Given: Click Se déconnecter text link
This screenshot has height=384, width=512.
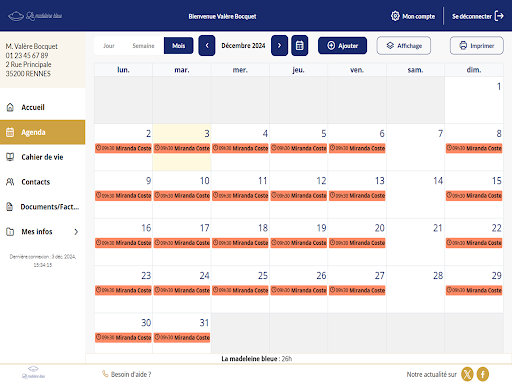Looking at the screenshot, I should tap(472, 16).
